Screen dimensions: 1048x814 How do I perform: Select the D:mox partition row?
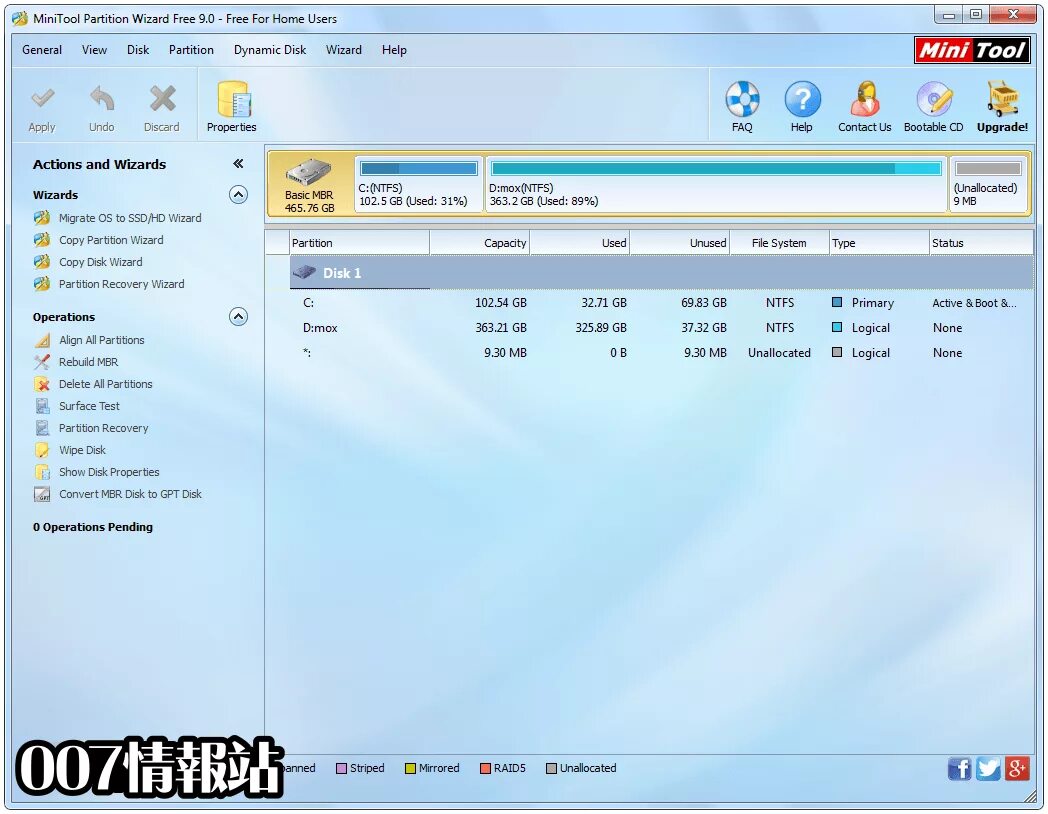(661, 328)
